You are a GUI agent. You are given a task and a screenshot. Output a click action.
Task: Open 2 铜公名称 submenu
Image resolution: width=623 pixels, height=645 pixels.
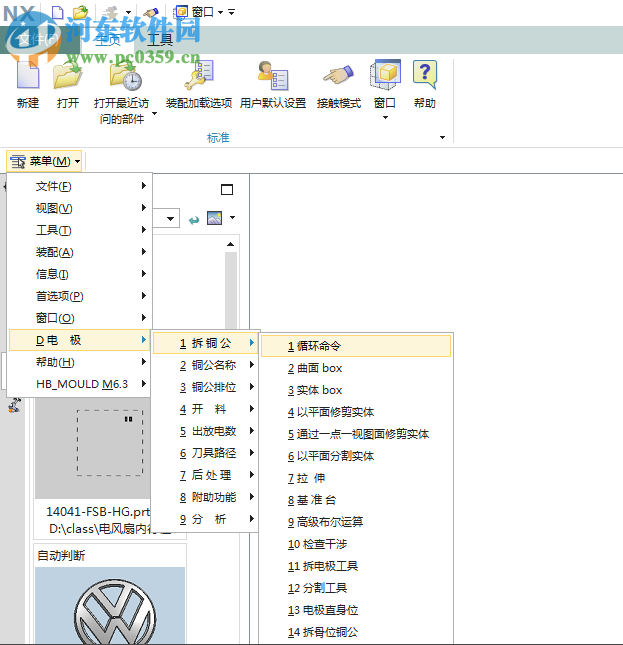206,365
